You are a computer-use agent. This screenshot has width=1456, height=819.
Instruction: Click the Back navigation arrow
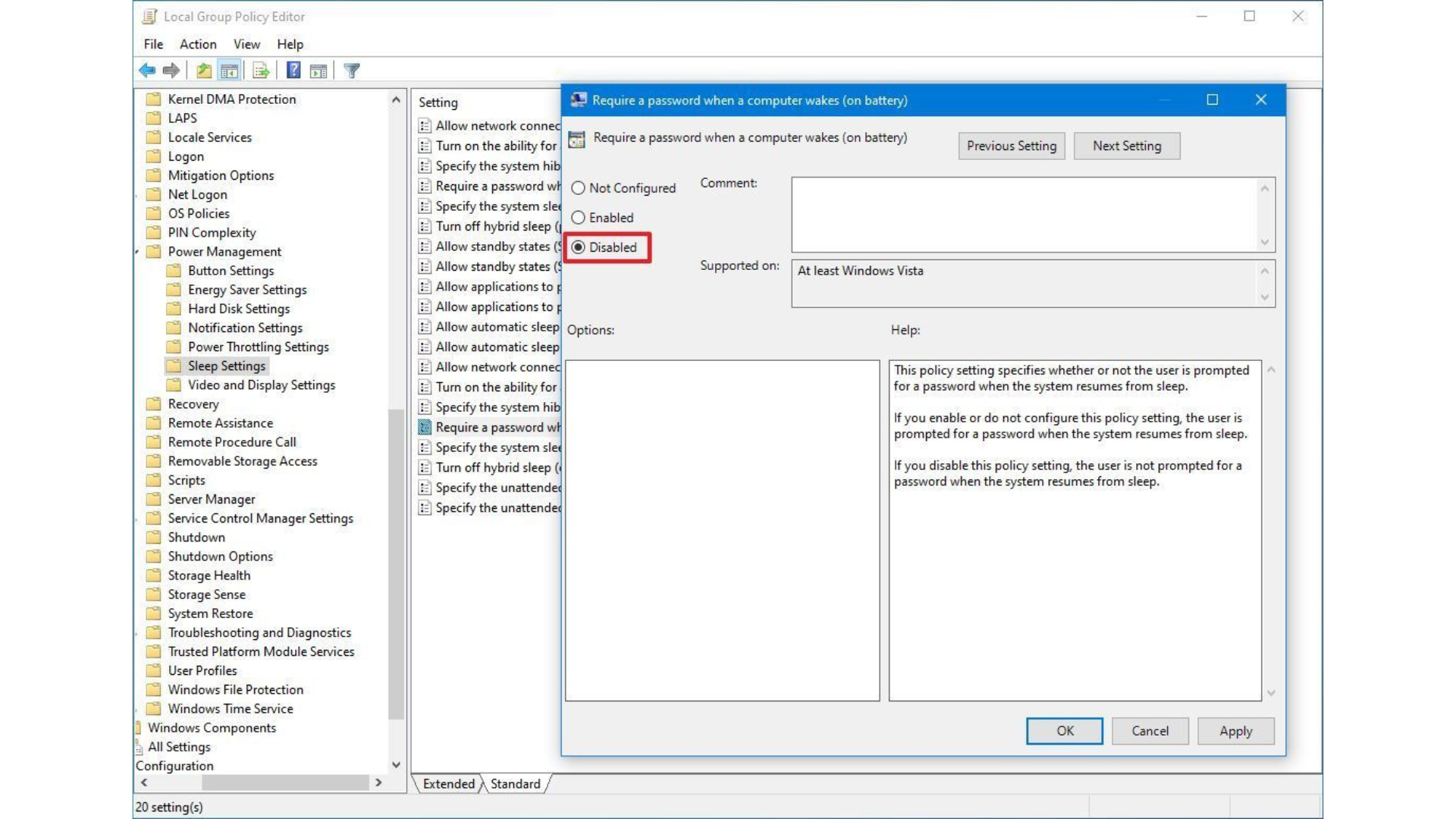(146, 71)
